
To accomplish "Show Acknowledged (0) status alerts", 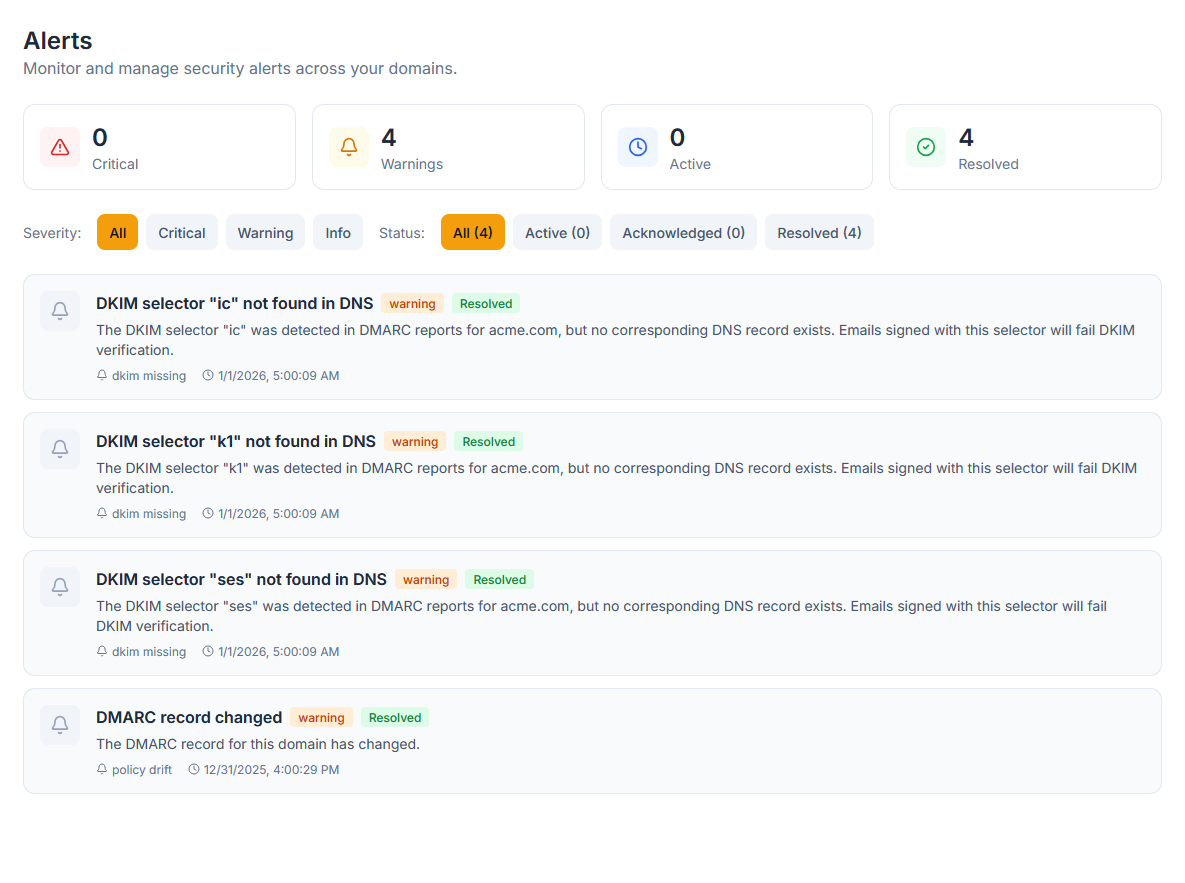I will 683,233.
